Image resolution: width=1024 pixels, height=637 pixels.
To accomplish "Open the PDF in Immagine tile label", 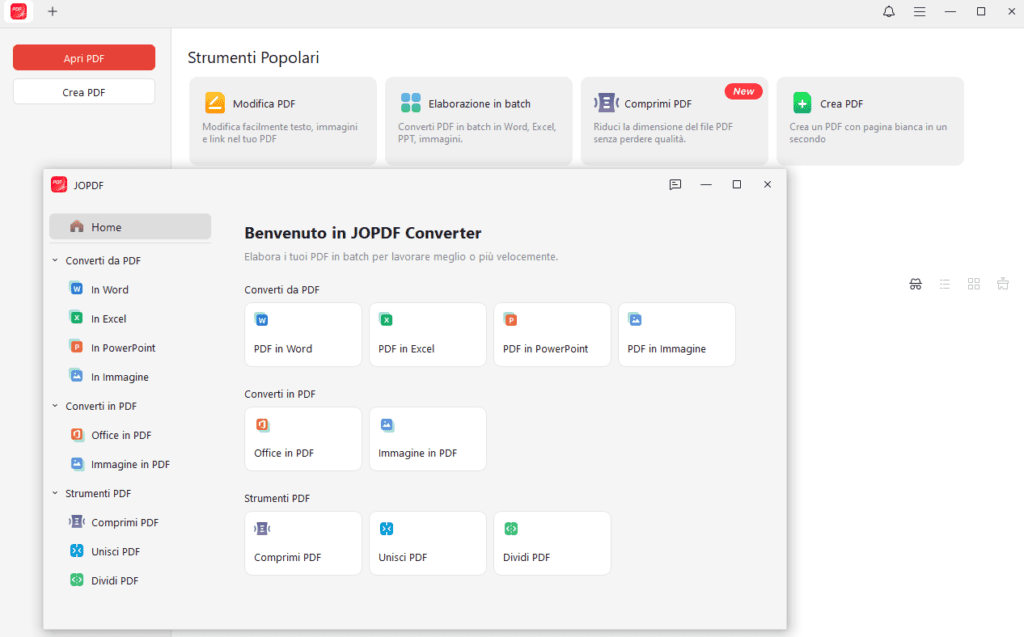I will [x=667, y=349].
